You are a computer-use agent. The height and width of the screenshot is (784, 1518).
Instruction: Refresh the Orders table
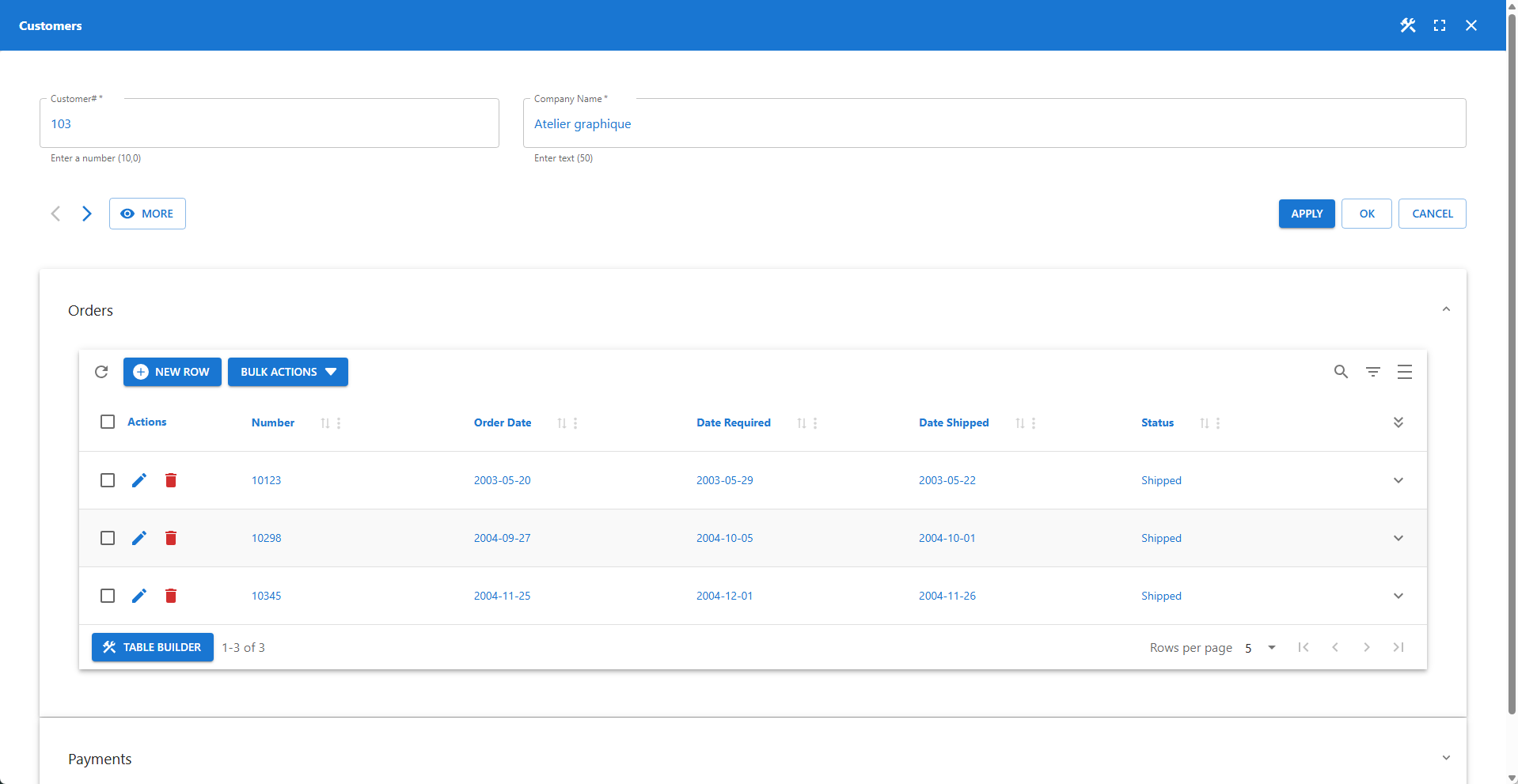click(101, 372)
